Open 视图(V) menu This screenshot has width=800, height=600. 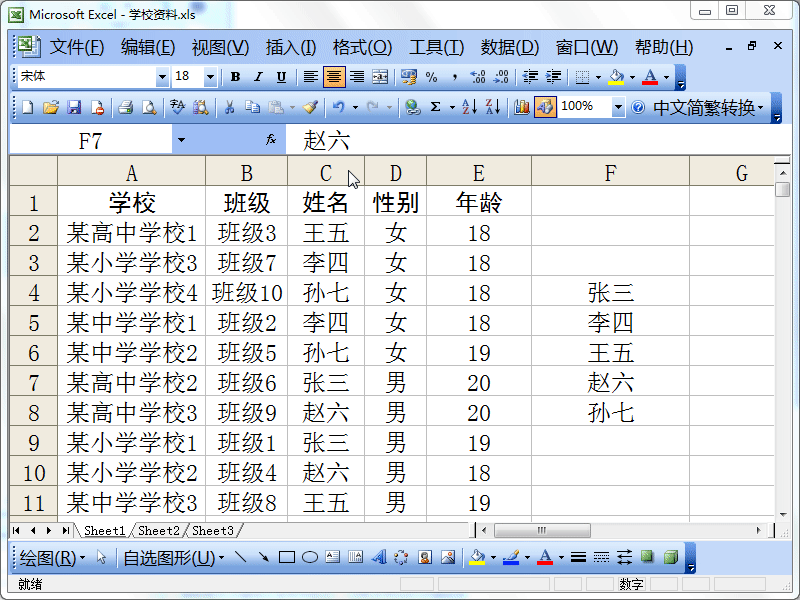220,47
